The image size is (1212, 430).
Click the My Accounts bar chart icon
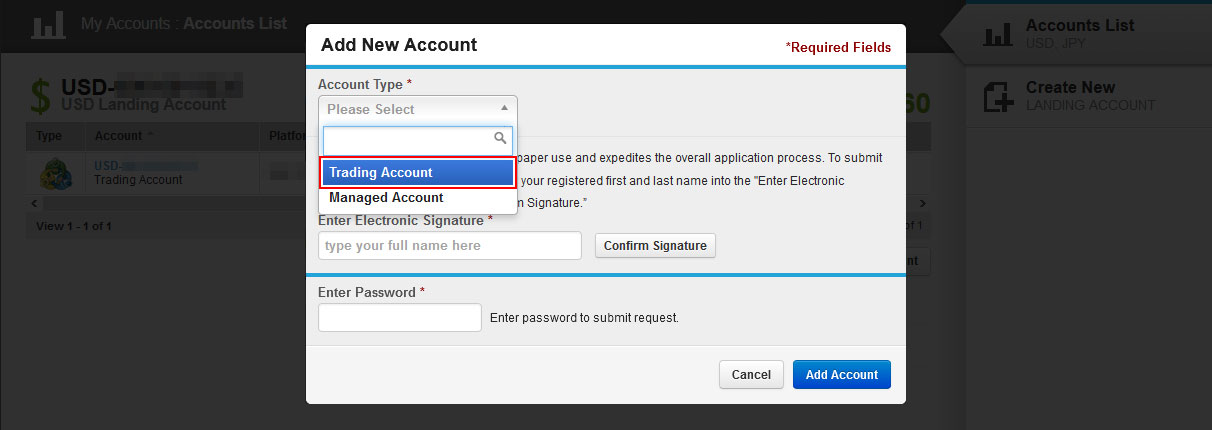point(48,25)
